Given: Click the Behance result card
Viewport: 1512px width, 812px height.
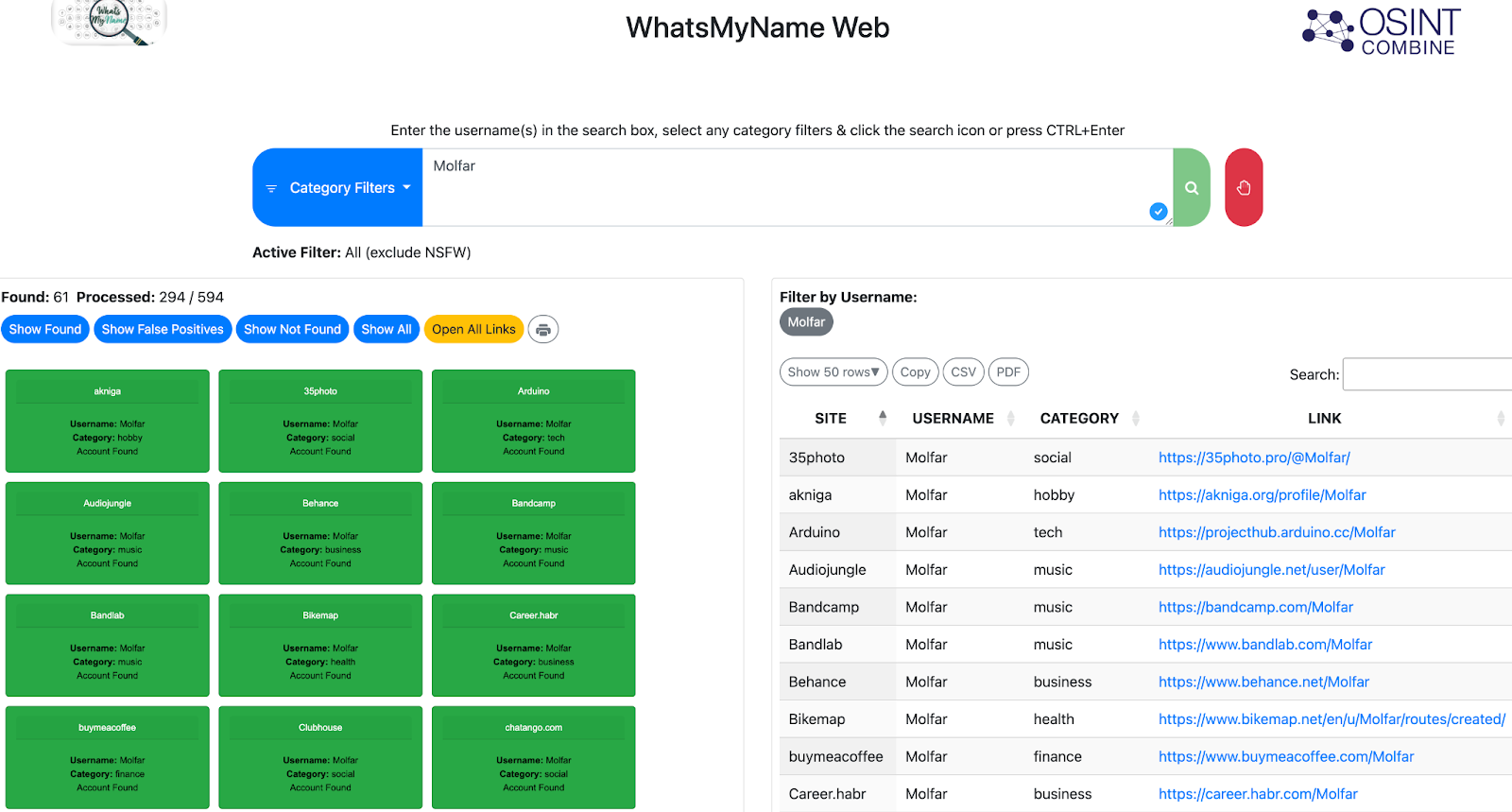Looking at the screenshot, I should 320,533.
